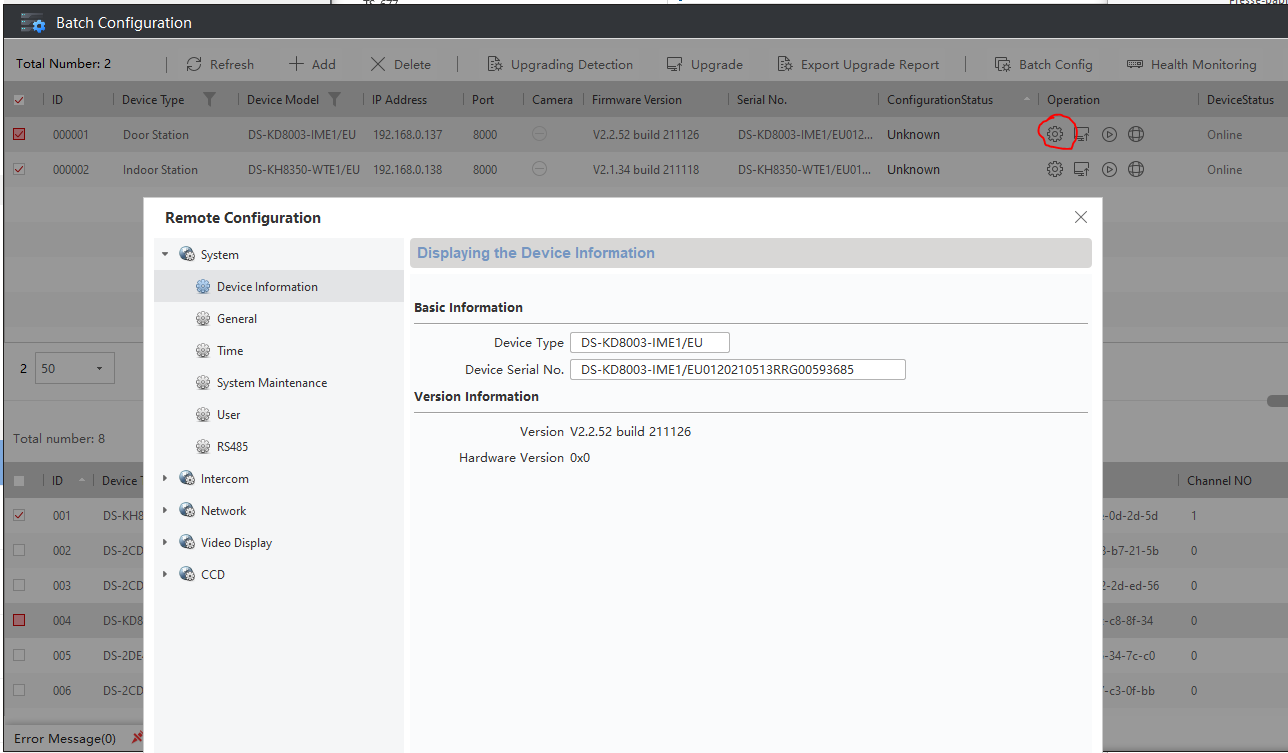Click the play icon in Door Station row
1288x753 pixels.
[x=1109, y=134]
